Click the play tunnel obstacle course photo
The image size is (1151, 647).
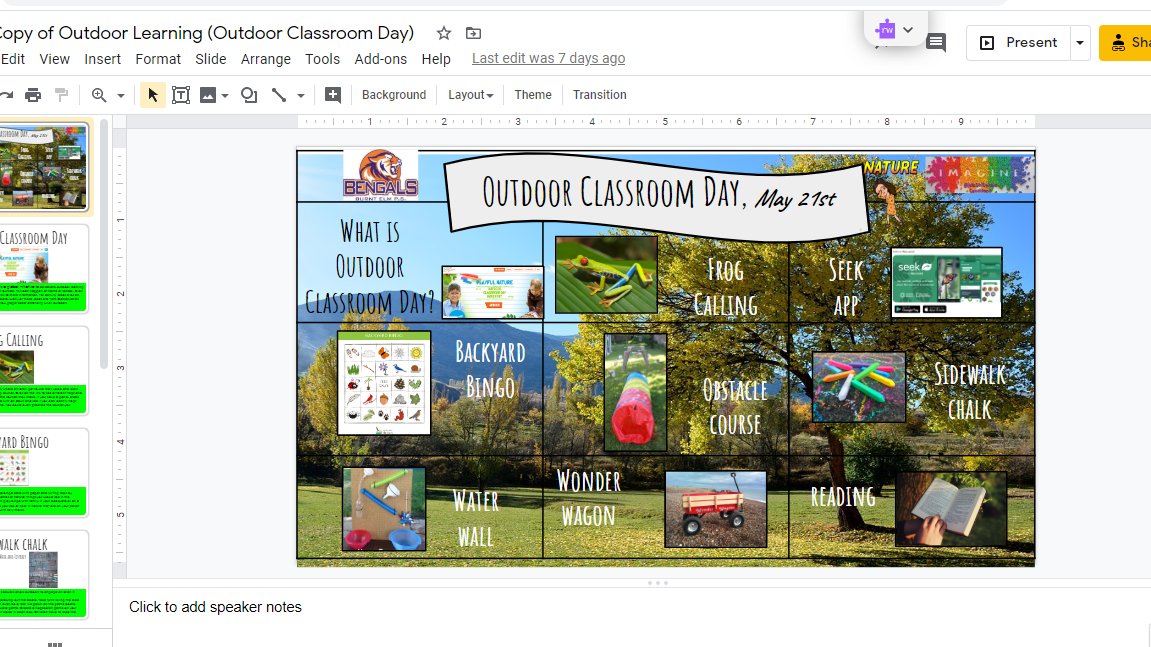[x=635, y=392]
